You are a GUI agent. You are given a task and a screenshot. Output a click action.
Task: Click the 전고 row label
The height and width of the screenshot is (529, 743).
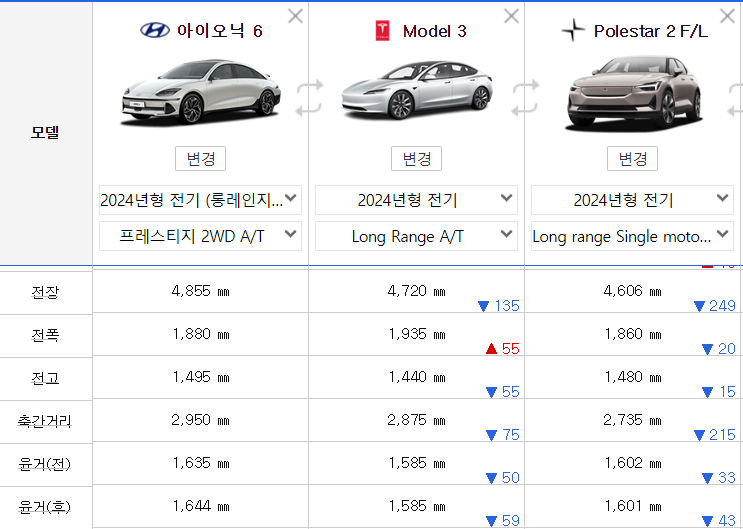tap(45, 378)
